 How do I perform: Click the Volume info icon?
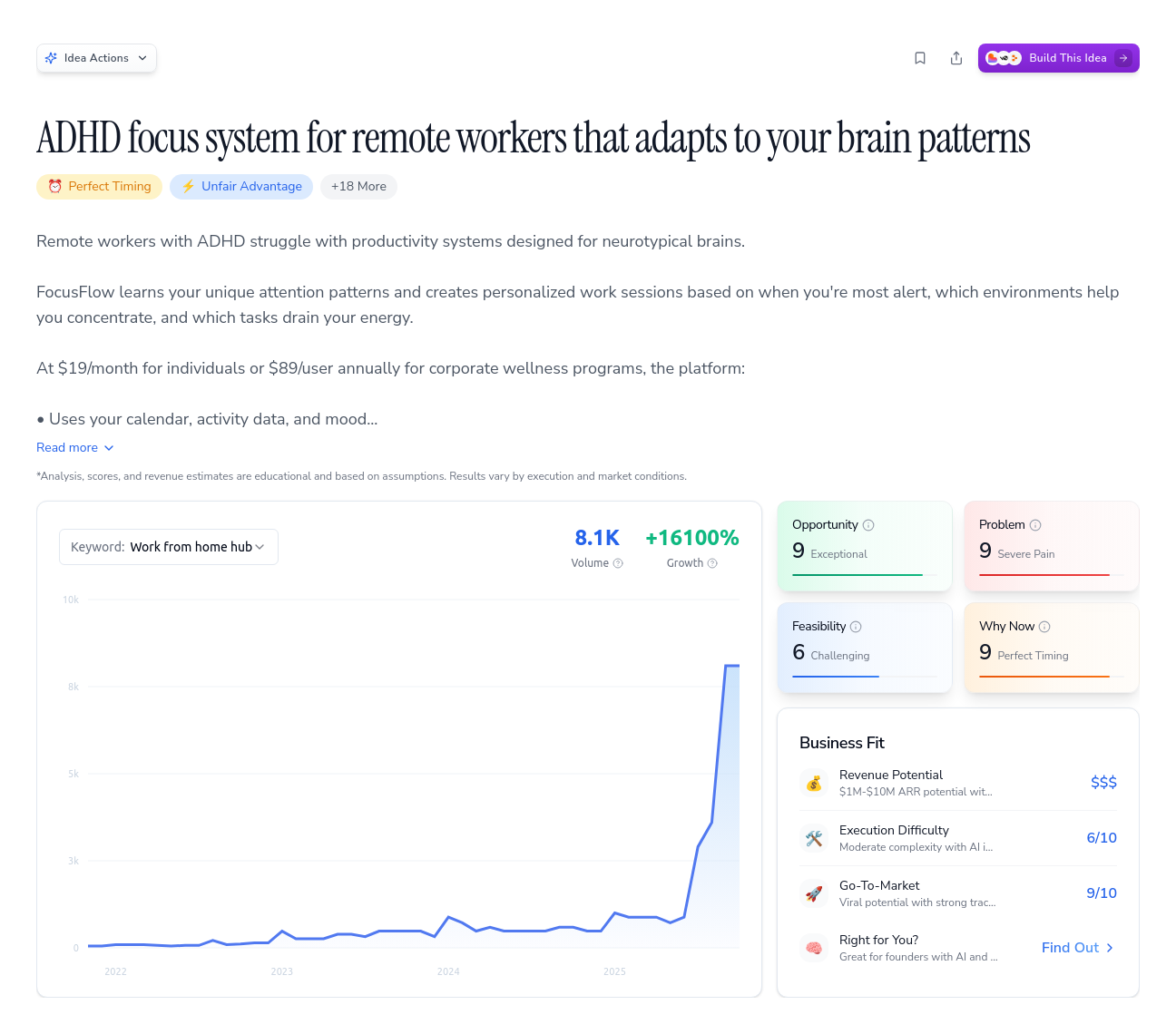(x=619, y=562)
